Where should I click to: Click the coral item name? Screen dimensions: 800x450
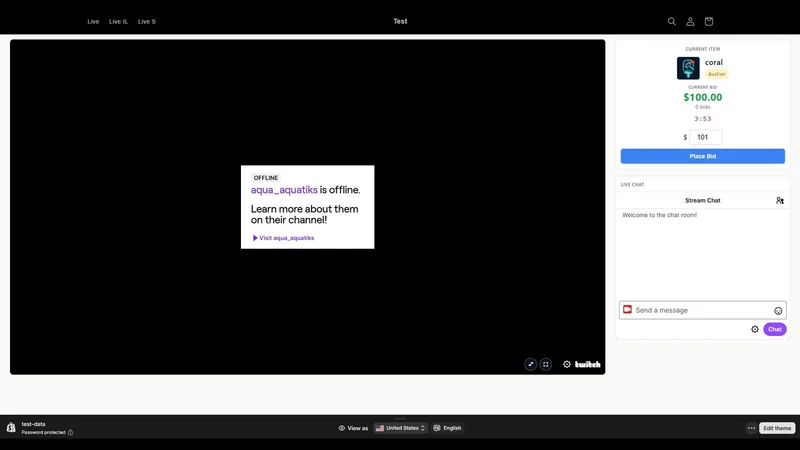pos(713,62)
